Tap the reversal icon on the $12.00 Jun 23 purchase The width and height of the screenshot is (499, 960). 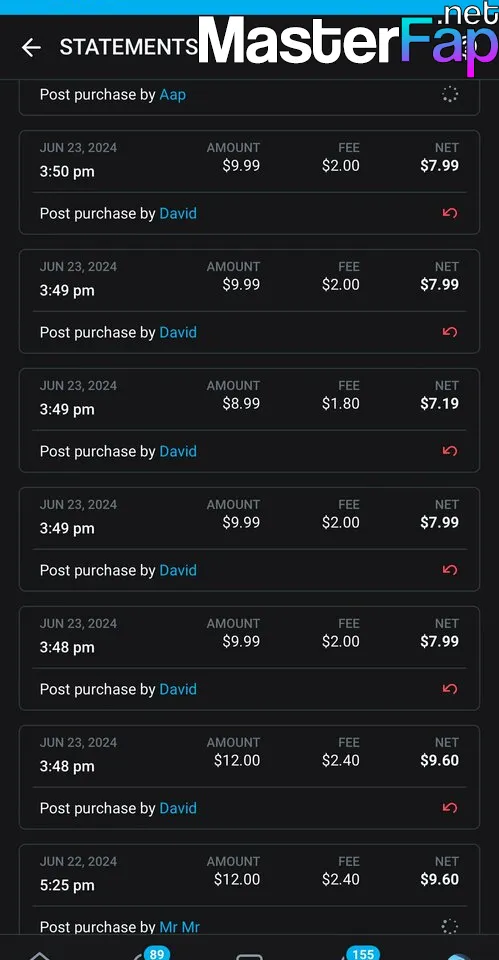449,808
